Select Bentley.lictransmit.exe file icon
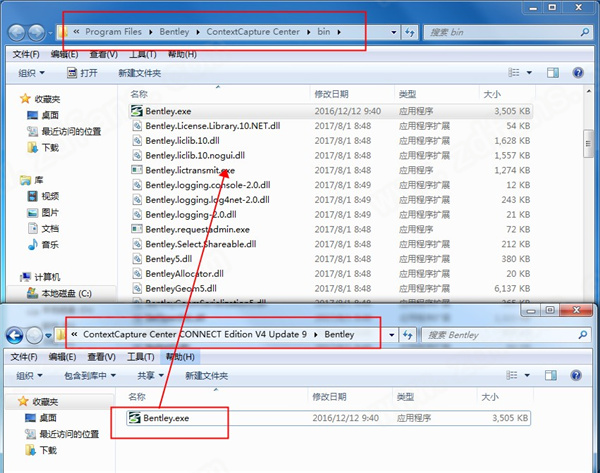The height and width of the screenshot is (473, 600). [x=137, y=170]
